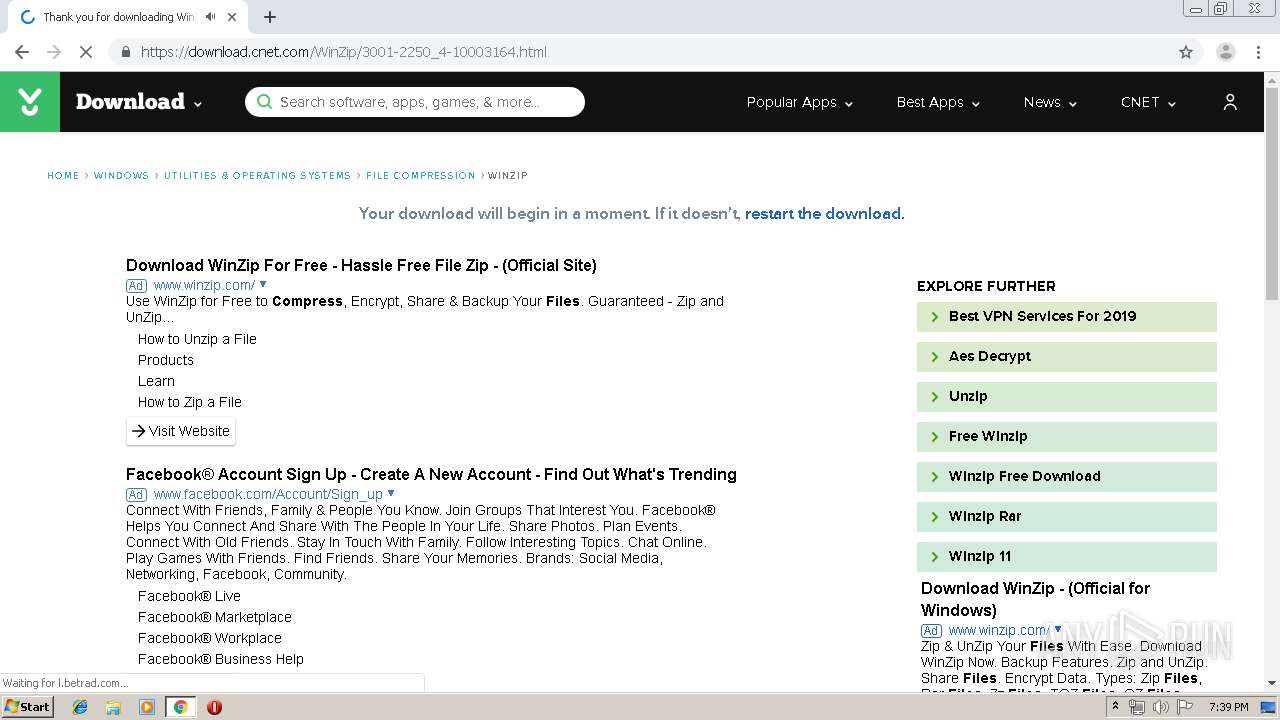Click restart the download link

(823, 213)
